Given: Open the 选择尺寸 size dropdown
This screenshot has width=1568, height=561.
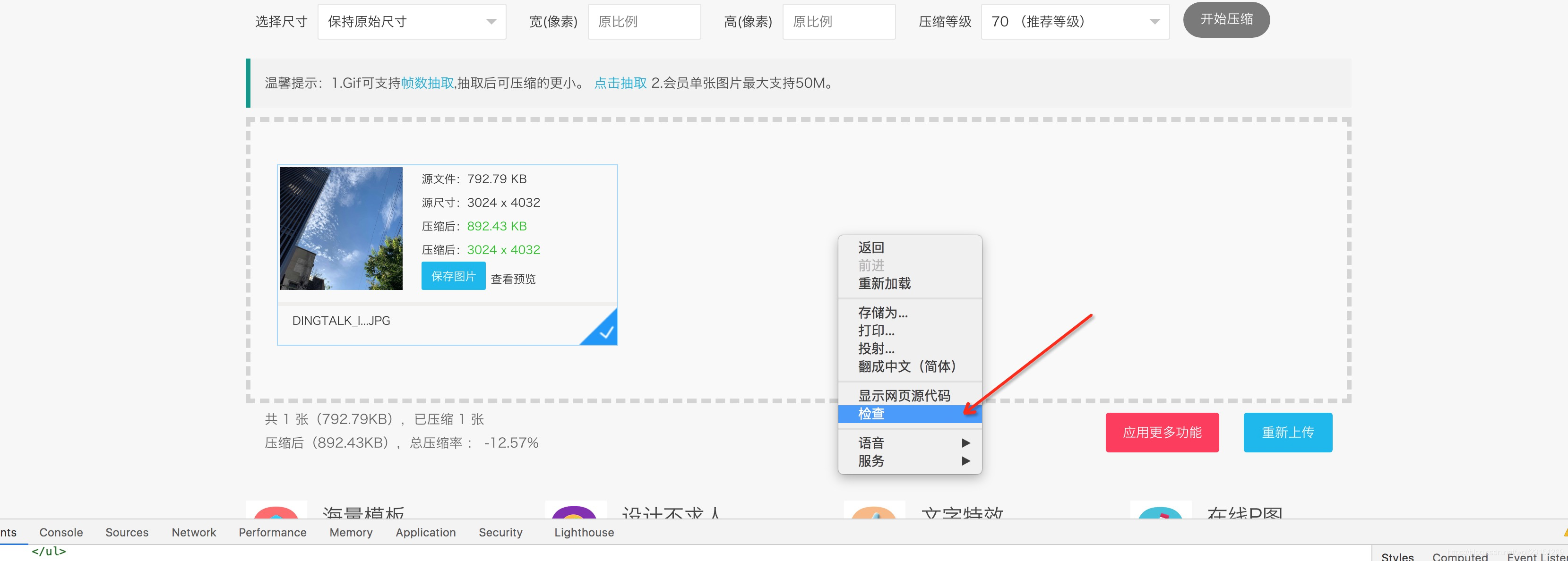Looking at the screenshot, I should (x=412, y=22).
